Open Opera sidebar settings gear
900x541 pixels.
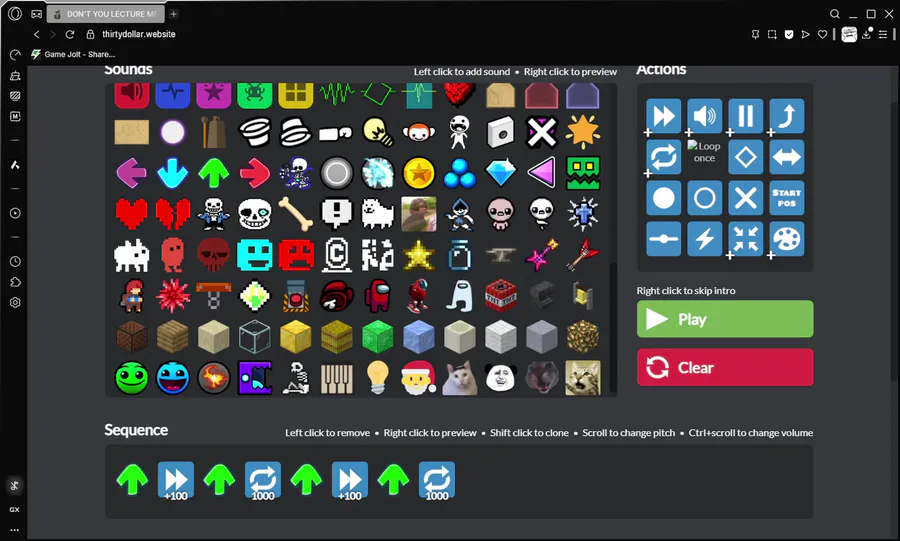(x=15, y=302)
